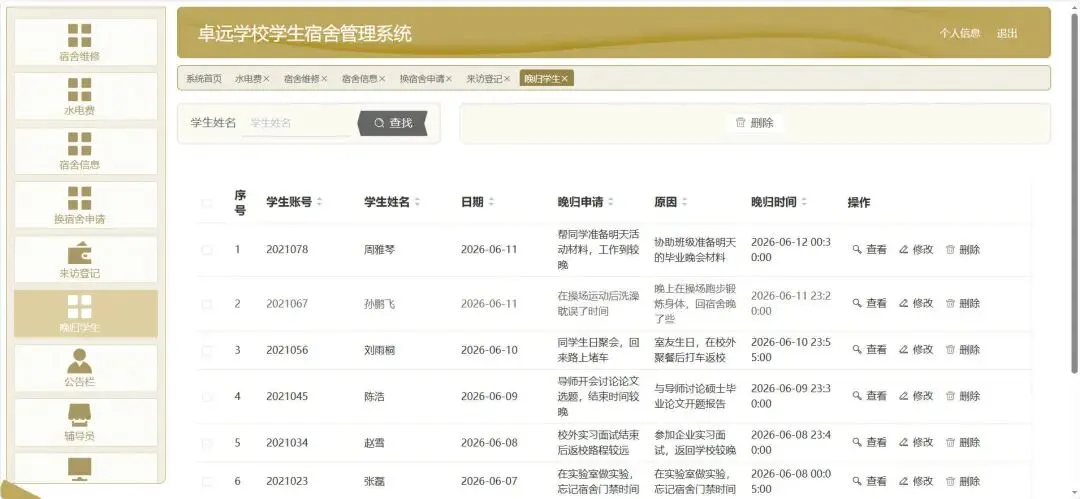Screen dimensions: 1080x499
Task: Sort by 晚归申请 column
Action: coord(611,202)
